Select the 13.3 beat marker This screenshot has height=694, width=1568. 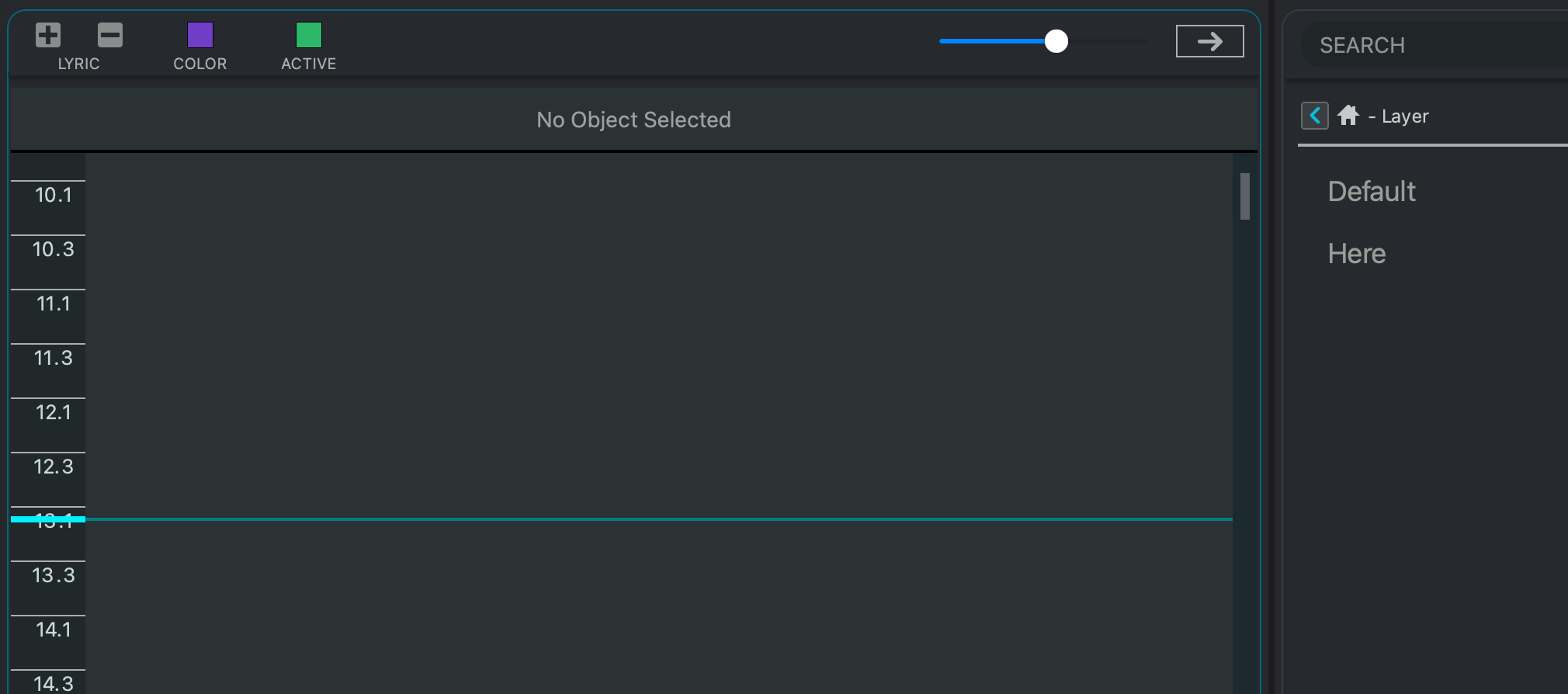tap(53, 576)
